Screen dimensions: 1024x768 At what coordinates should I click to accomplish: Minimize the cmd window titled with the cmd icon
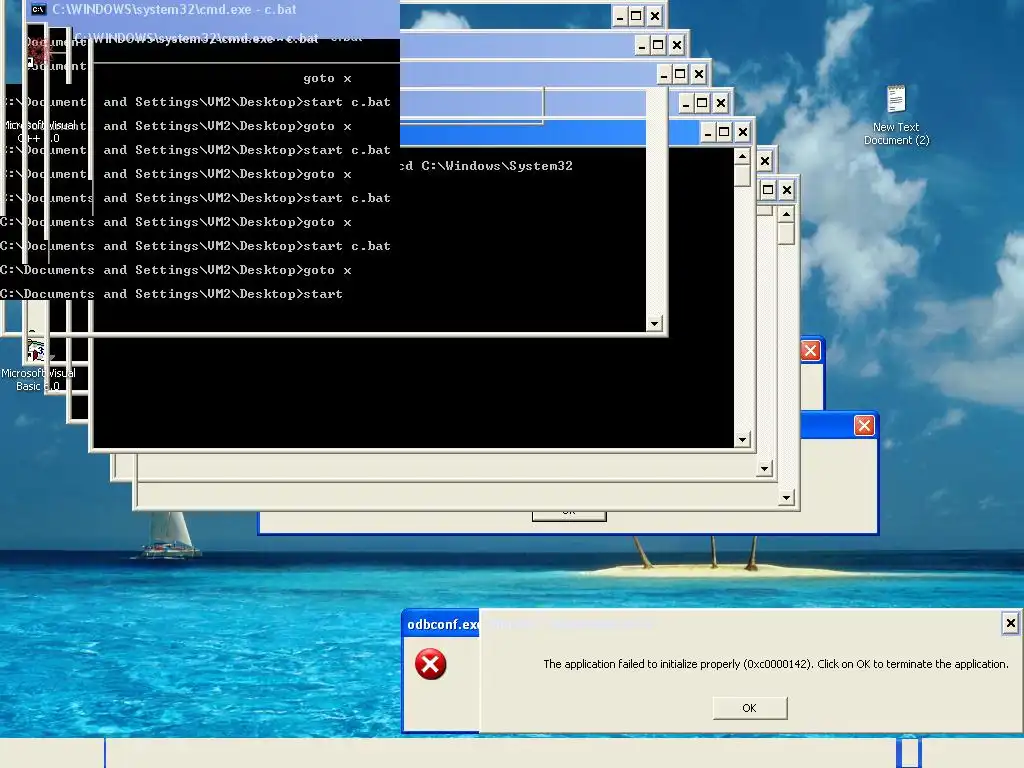pos(620,16)
